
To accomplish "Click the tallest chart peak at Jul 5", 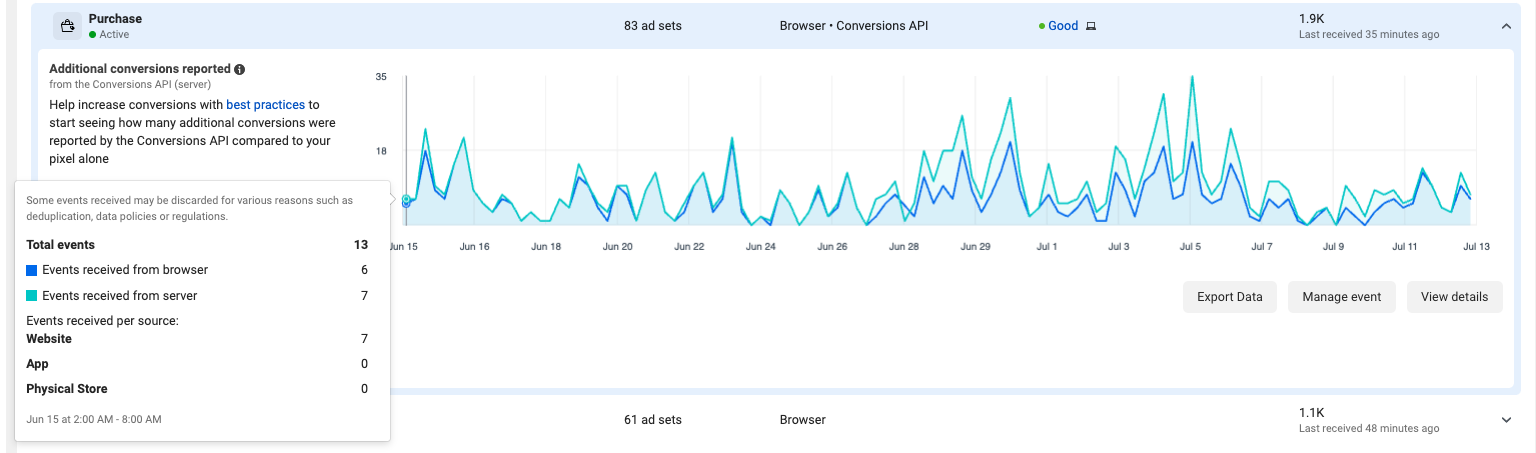I will point(1191,77).
